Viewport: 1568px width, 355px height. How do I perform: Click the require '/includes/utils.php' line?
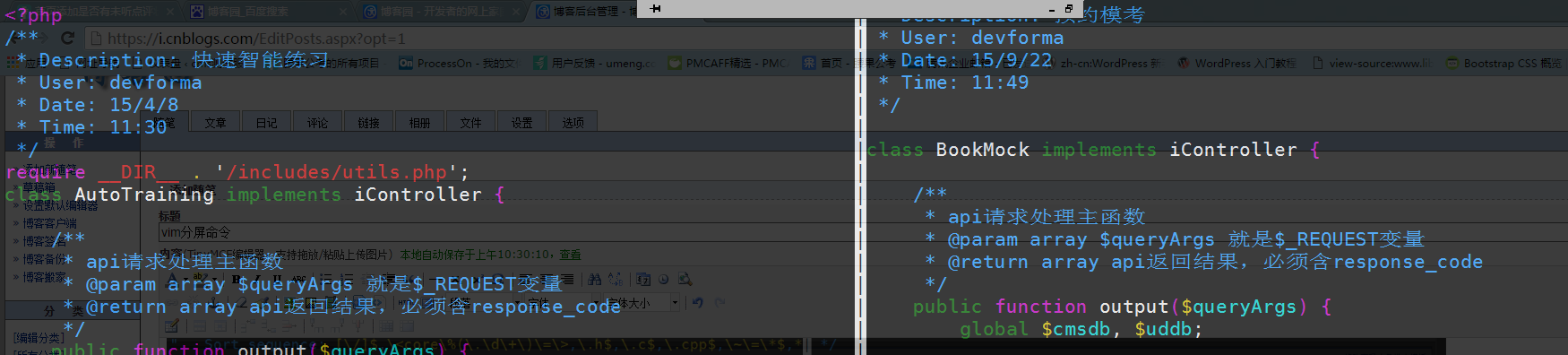click(x=237, y=172)
